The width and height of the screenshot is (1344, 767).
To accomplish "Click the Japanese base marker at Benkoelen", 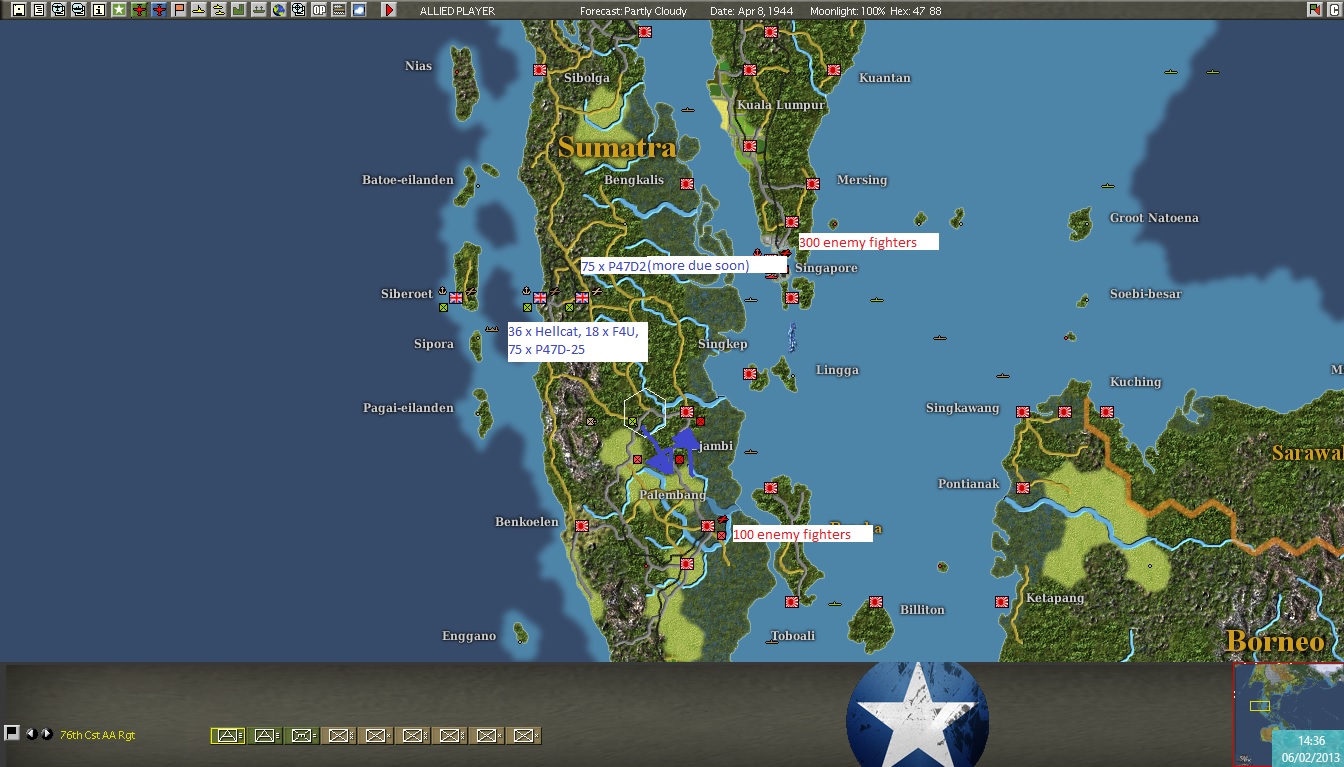I will pyautogui.click(x=582, y=525).
